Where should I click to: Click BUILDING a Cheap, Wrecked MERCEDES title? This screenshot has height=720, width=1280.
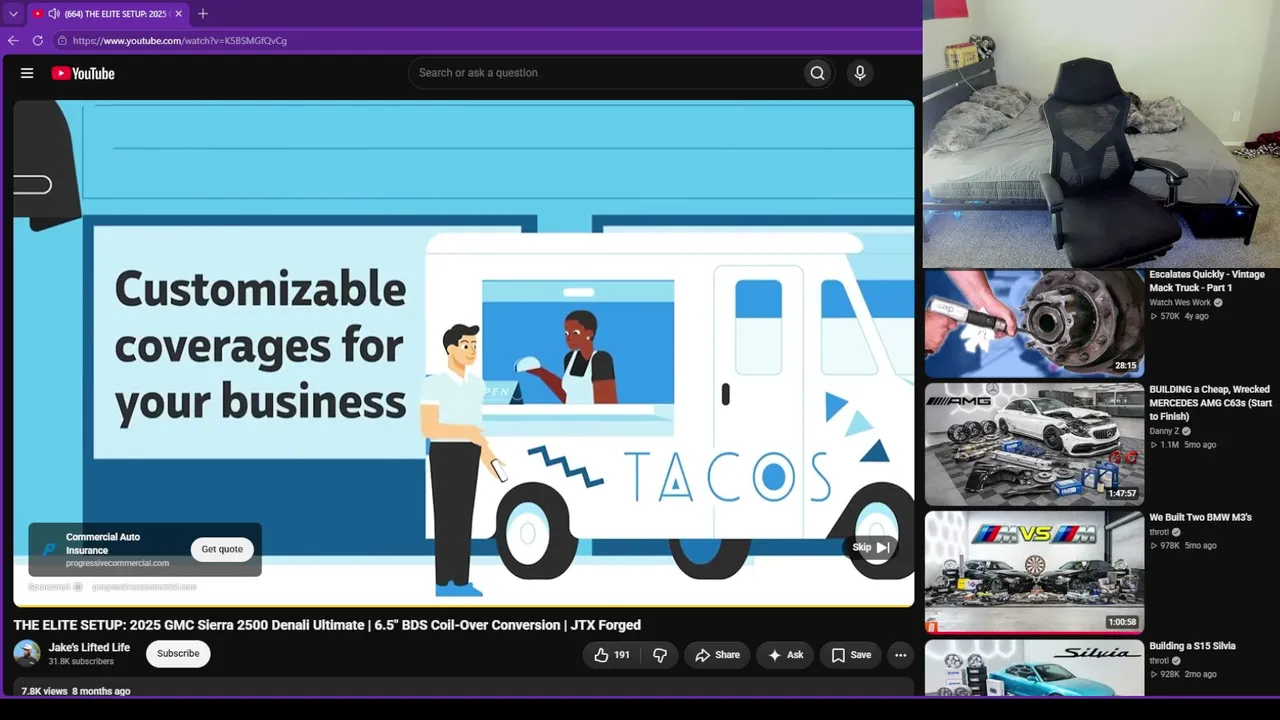pyautogui.click(x=1211, y=403)
